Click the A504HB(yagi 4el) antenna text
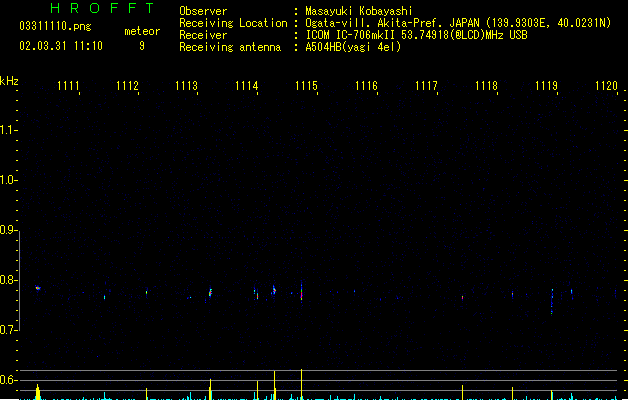 353,47
